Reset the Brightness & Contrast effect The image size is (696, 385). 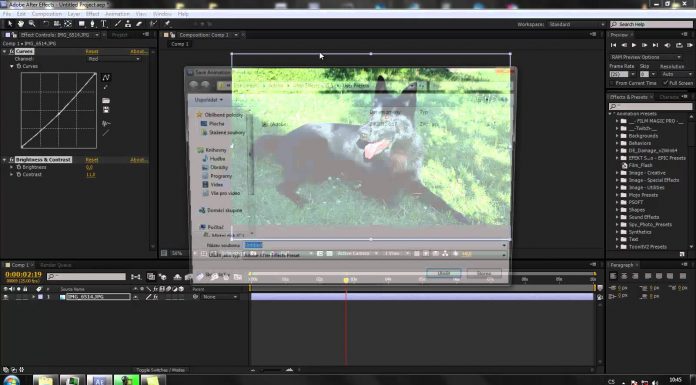click(91, 159)
